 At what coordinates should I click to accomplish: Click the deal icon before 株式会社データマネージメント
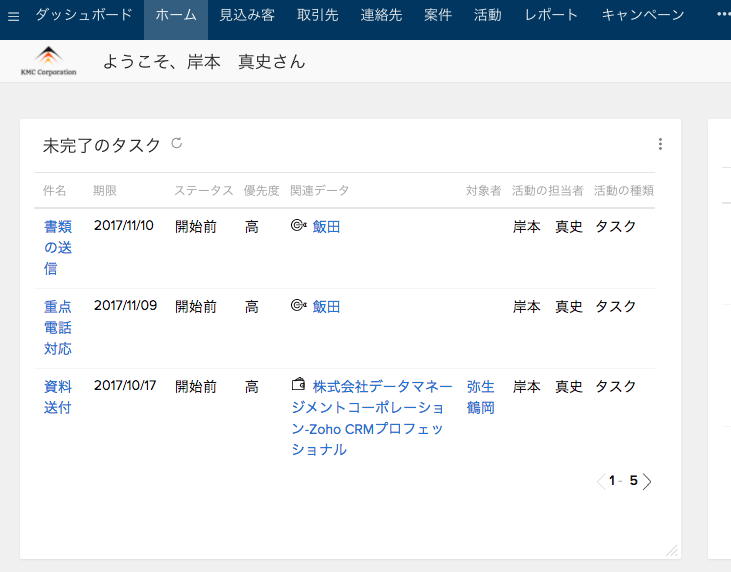(x=298, y=384)
